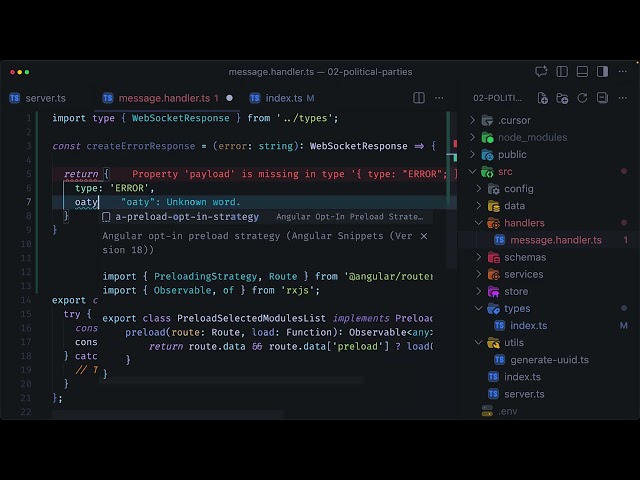Open editor more actions ellipsis

coord(439,98)
